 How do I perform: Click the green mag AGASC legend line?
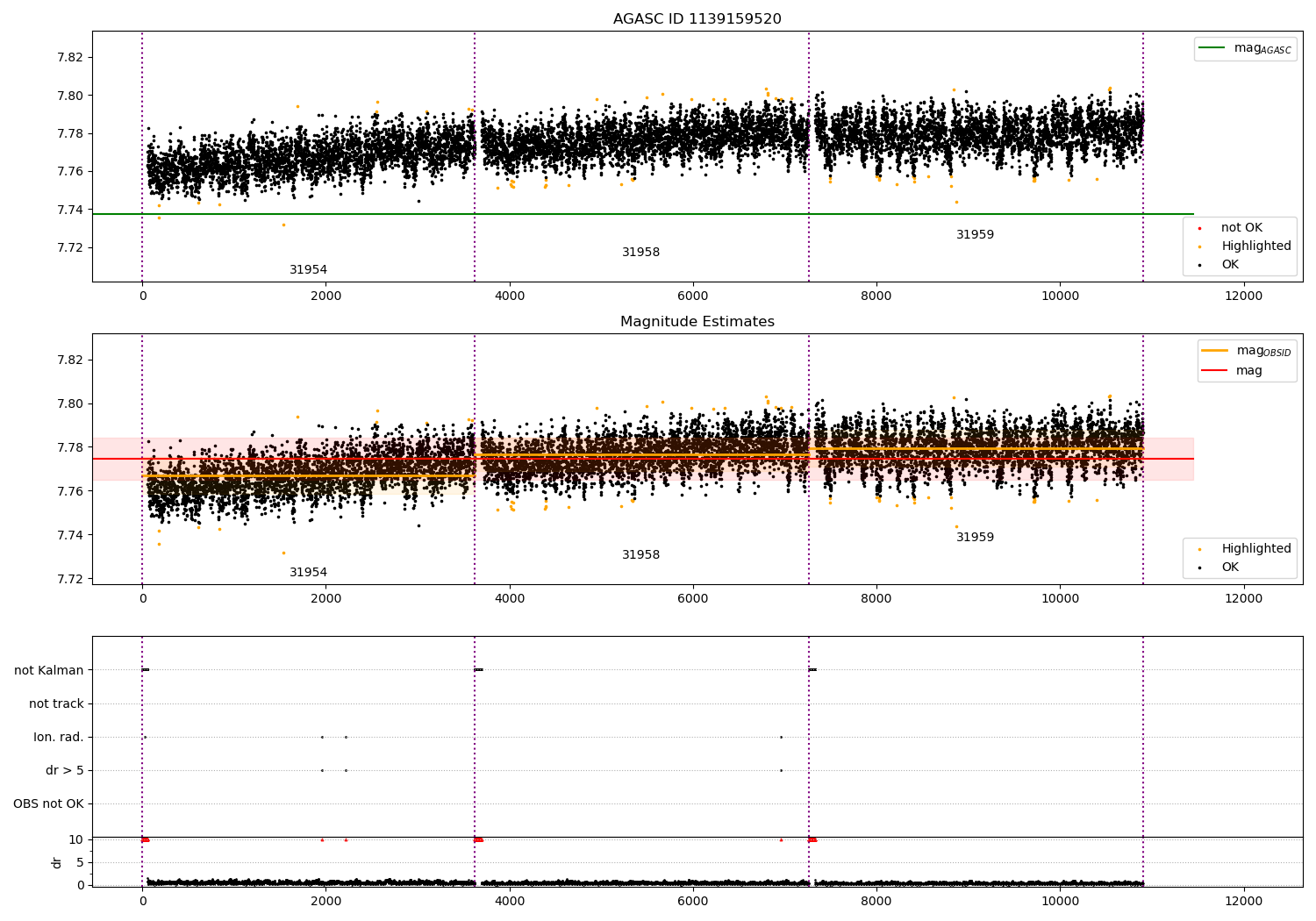(x=1212, y=48)
